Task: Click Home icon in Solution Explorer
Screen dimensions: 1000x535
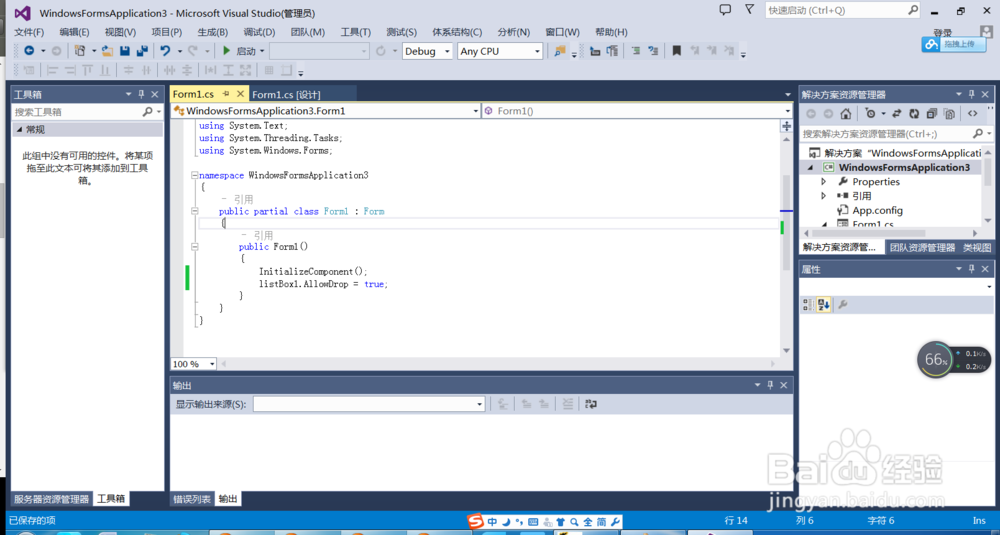Action: coord(846,114)
